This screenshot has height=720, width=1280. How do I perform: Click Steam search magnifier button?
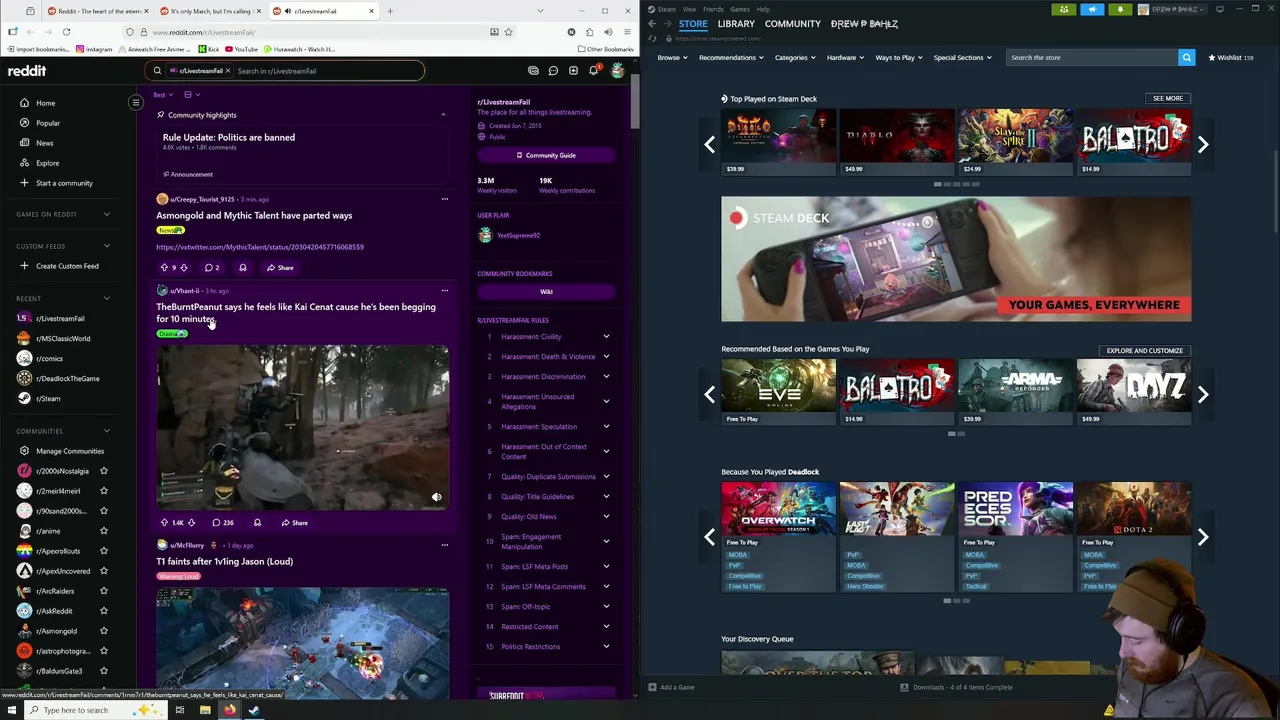[1186, 57]
